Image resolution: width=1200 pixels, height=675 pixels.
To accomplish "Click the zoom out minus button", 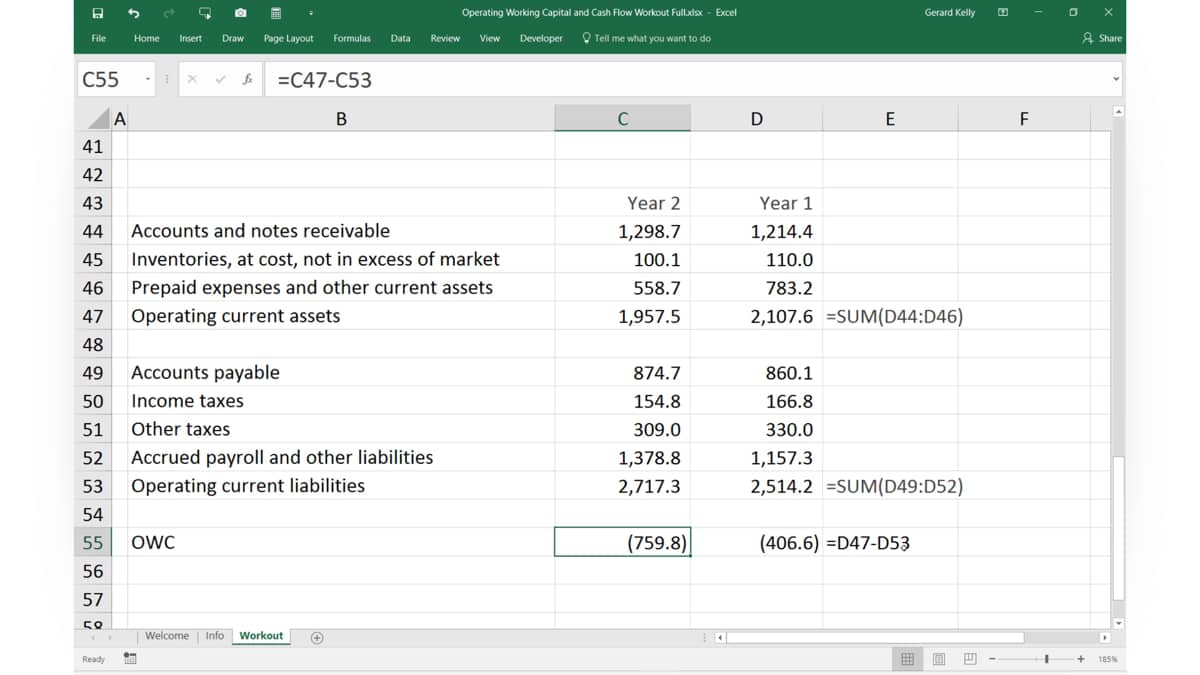I will tap(994, 659).
